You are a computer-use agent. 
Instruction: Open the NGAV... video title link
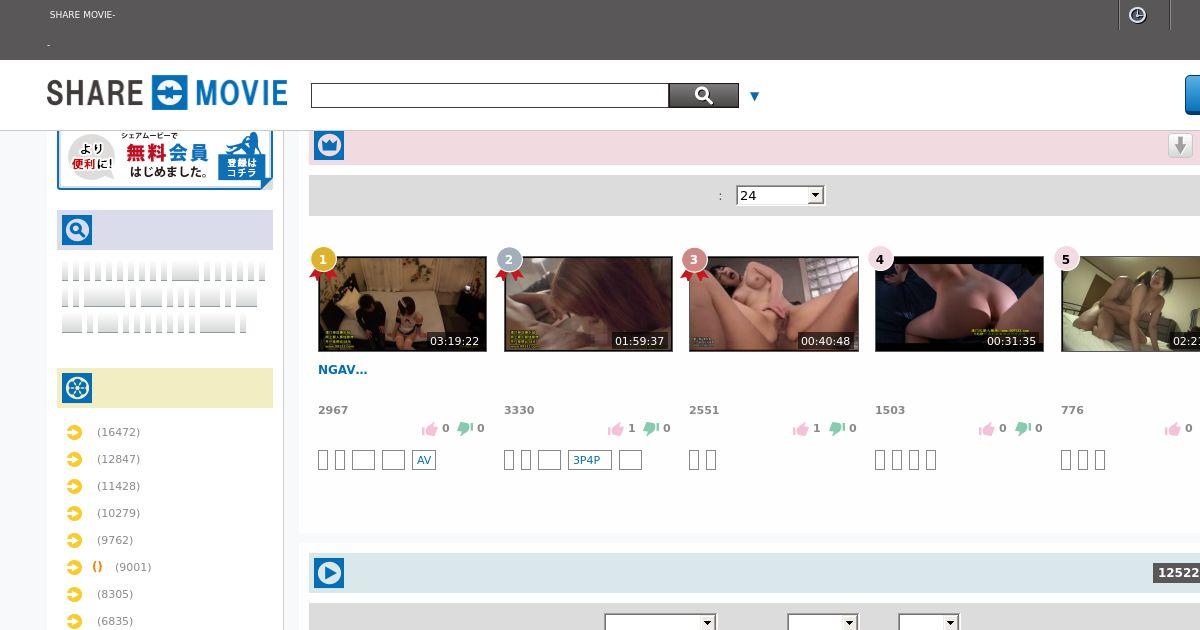click(x=342, y=369)
